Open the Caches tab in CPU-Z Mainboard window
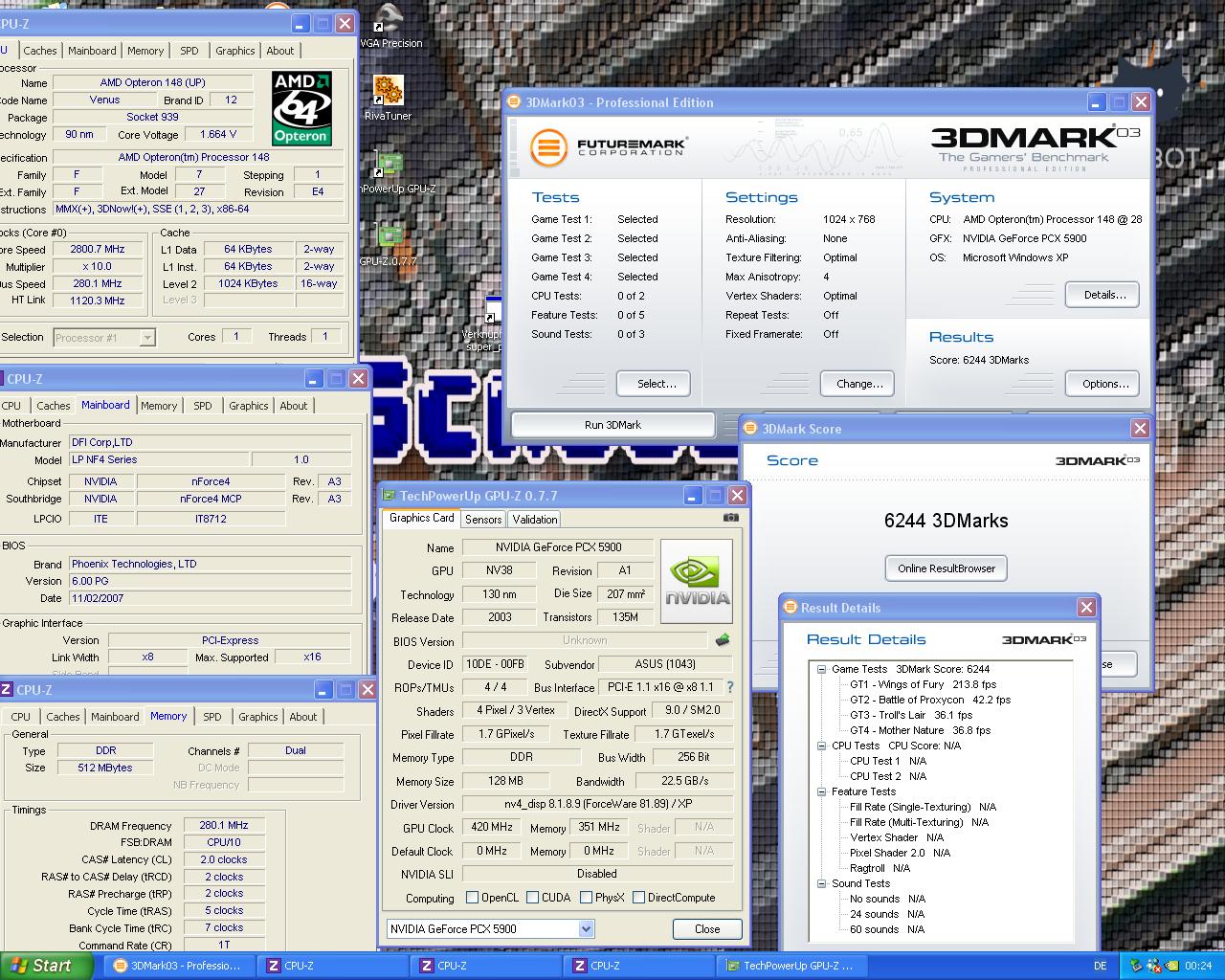This screenshot has height=980, width=1225. 54,405
